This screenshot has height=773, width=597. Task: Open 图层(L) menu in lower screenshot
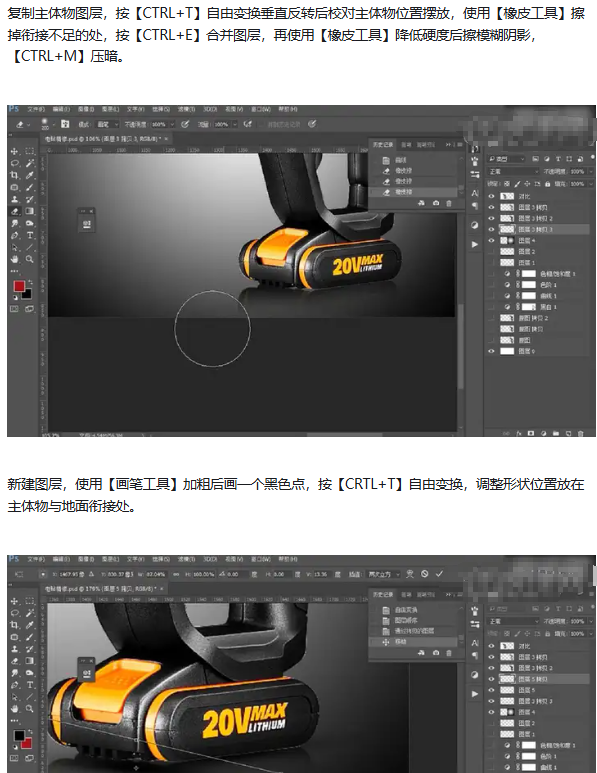[x=110, y=559]
